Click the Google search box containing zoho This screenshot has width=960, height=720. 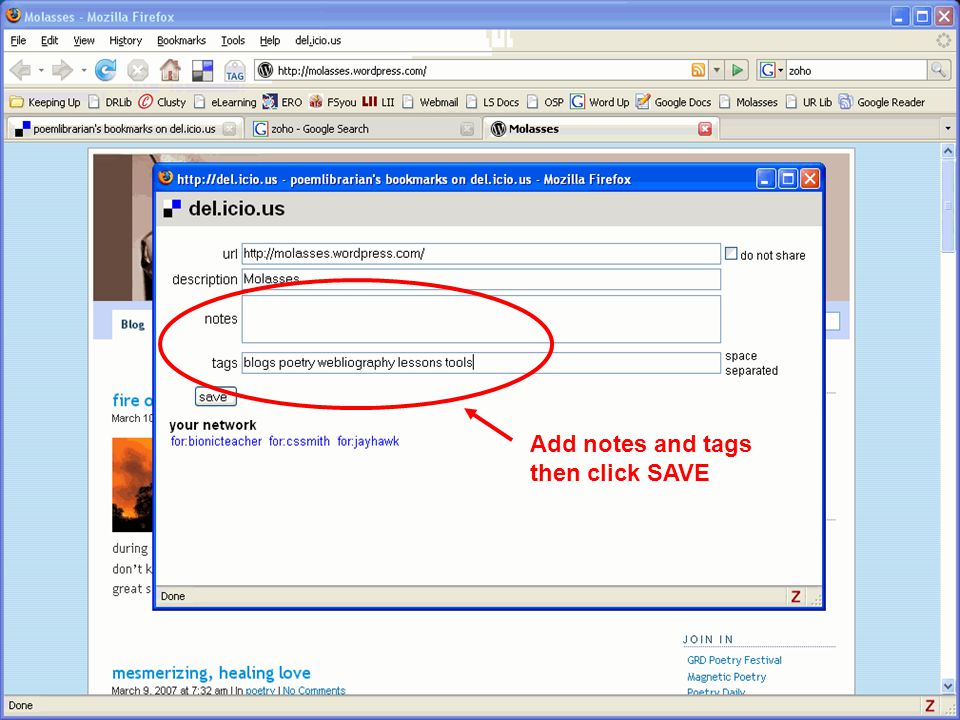click(856, 70)
